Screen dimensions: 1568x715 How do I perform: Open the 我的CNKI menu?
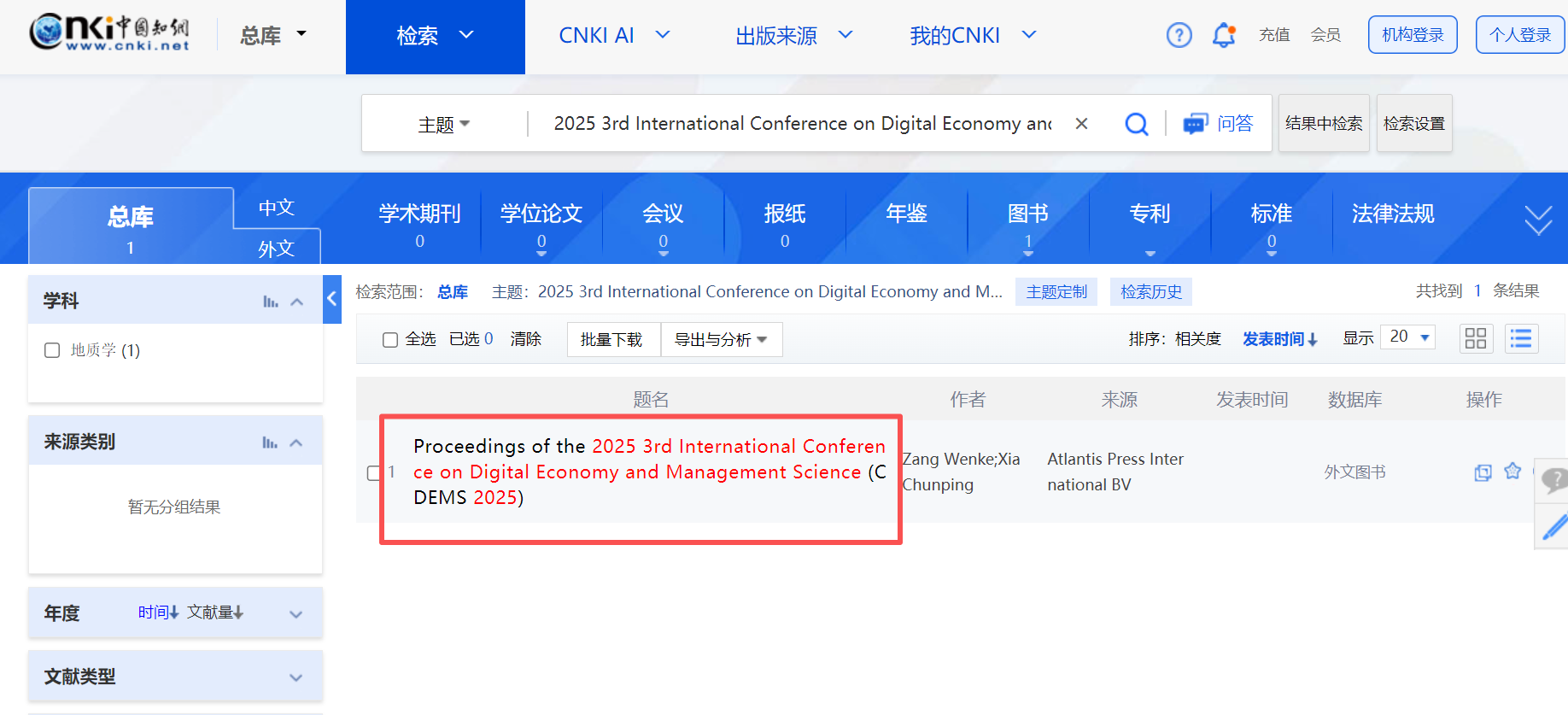click(x=974, y=36)
